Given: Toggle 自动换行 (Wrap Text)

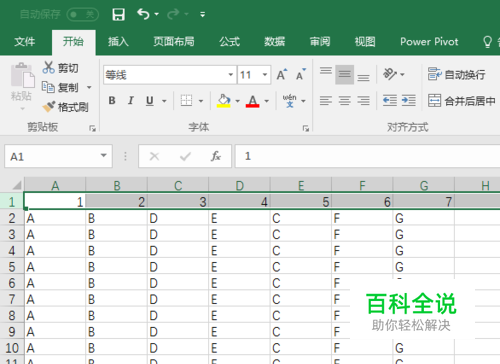Looking at the screenshot, I should pyautogui.click(x=456, y=74).
